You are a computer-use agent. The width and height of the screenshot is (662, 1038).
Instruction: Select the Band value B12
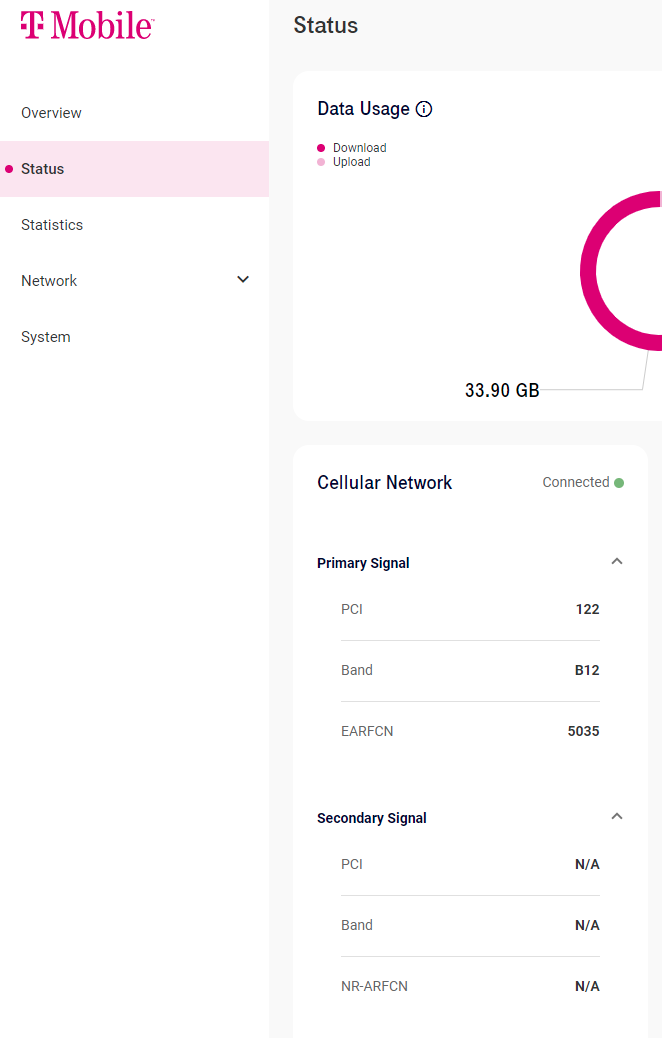587,671
